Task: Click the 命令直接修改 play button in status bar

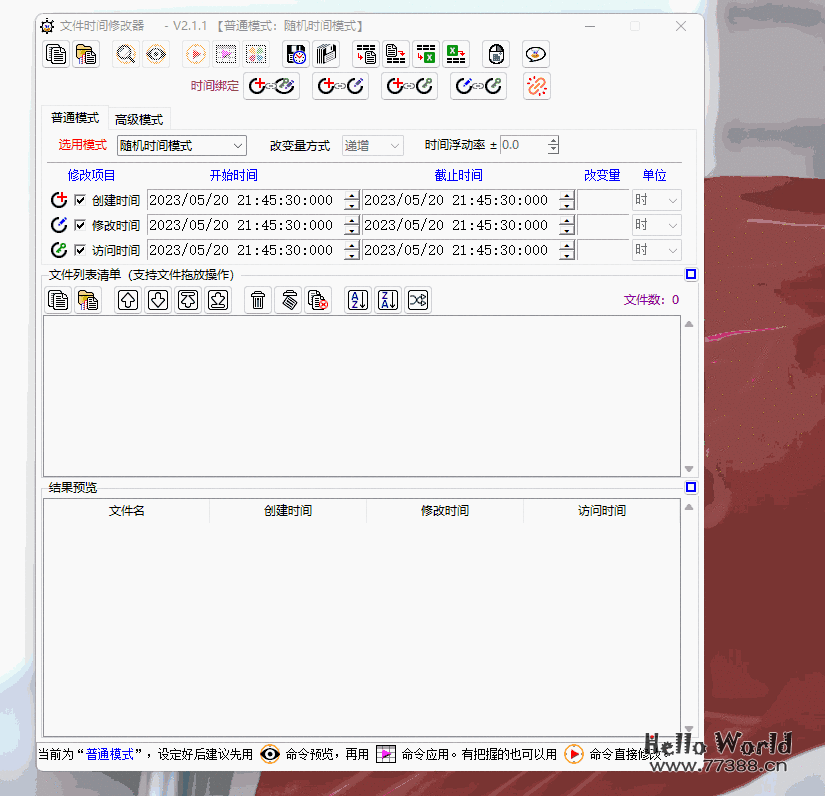Action: pyautogui.click(x=574, y=754)
